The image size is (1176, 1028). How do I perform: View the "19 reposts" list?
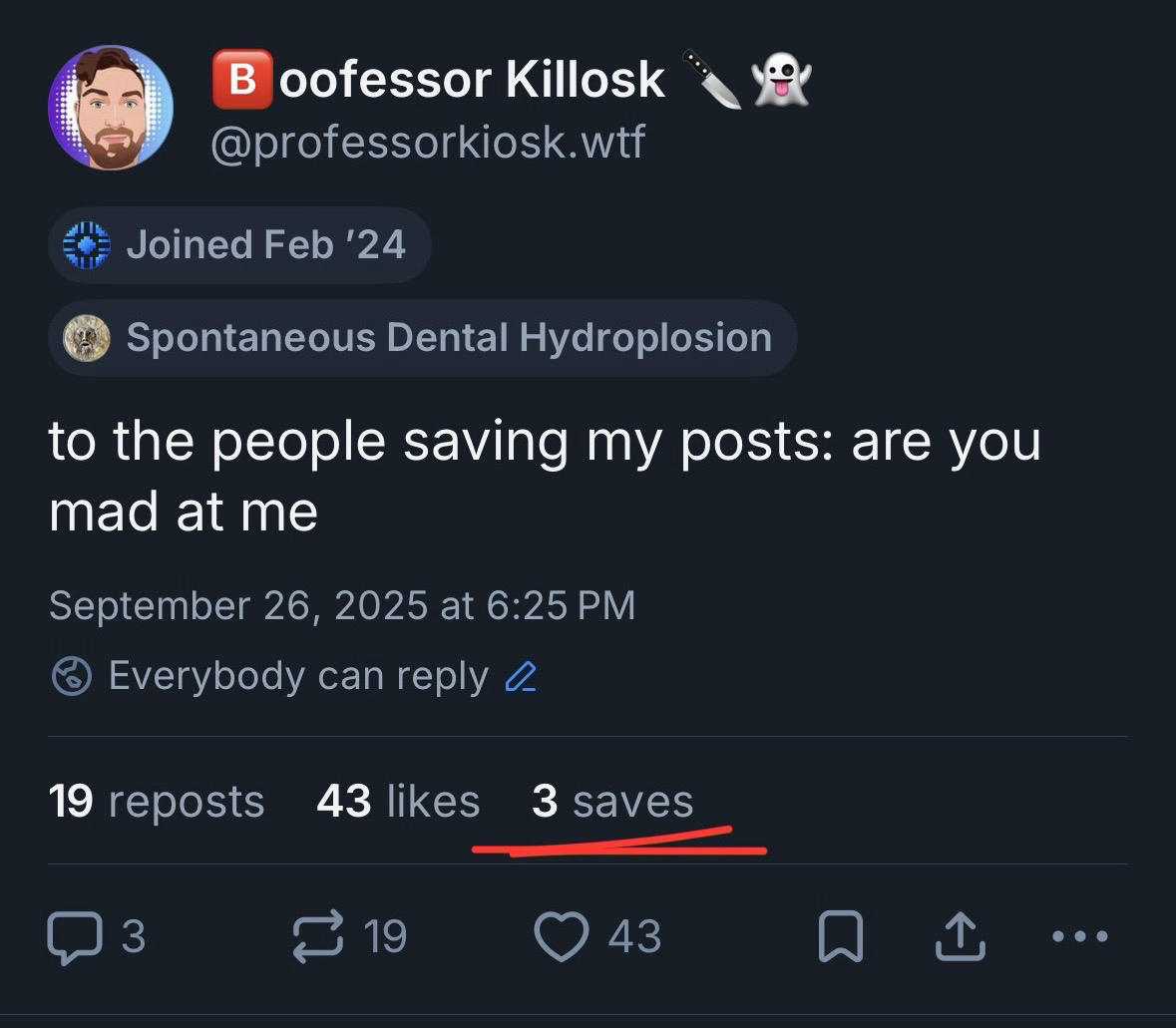pyautogui.click(x=157, y=802)
